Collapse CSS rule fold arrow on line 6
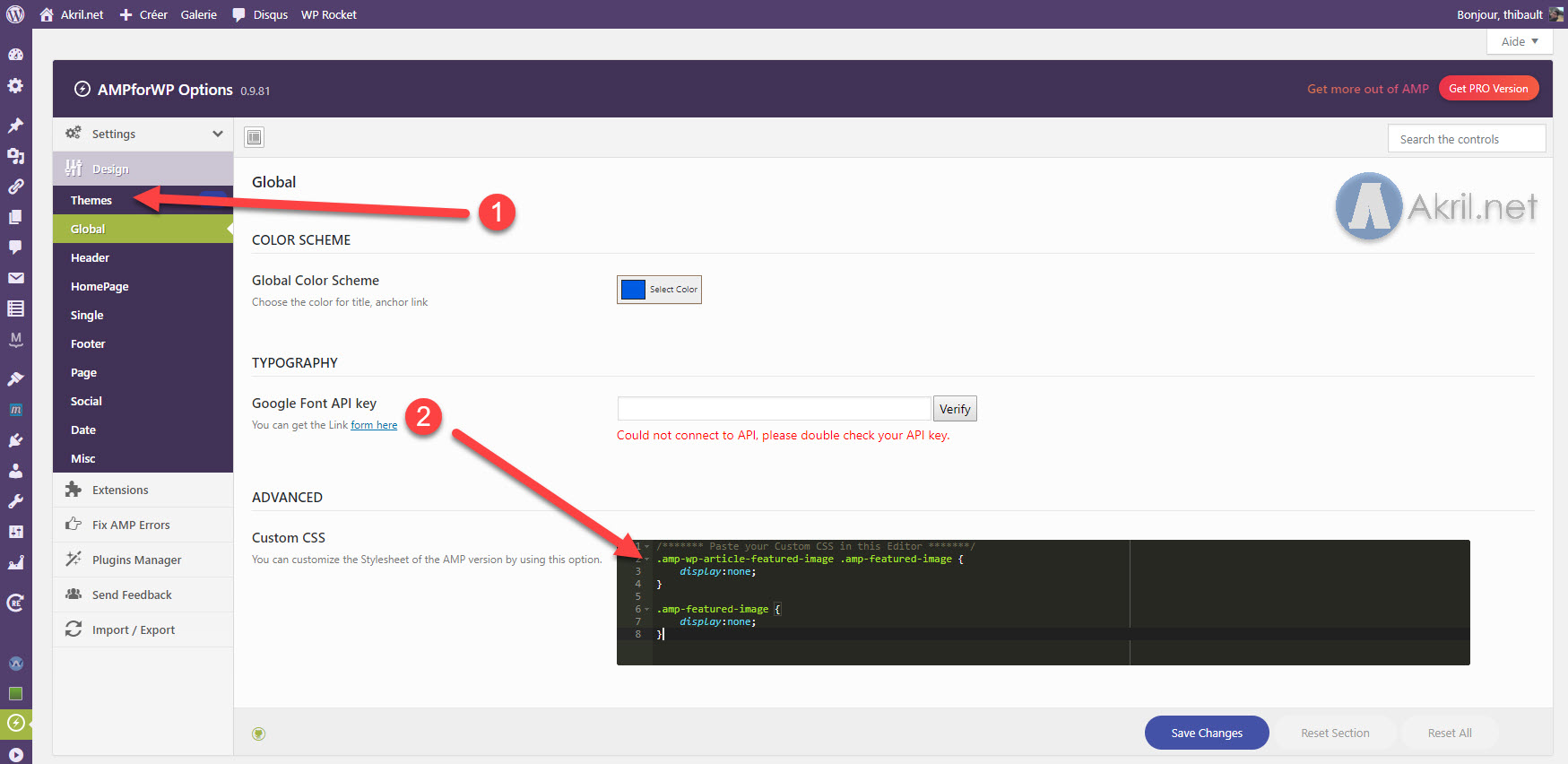The height and width of the screenshot is (764, 1568). [647, 609]
